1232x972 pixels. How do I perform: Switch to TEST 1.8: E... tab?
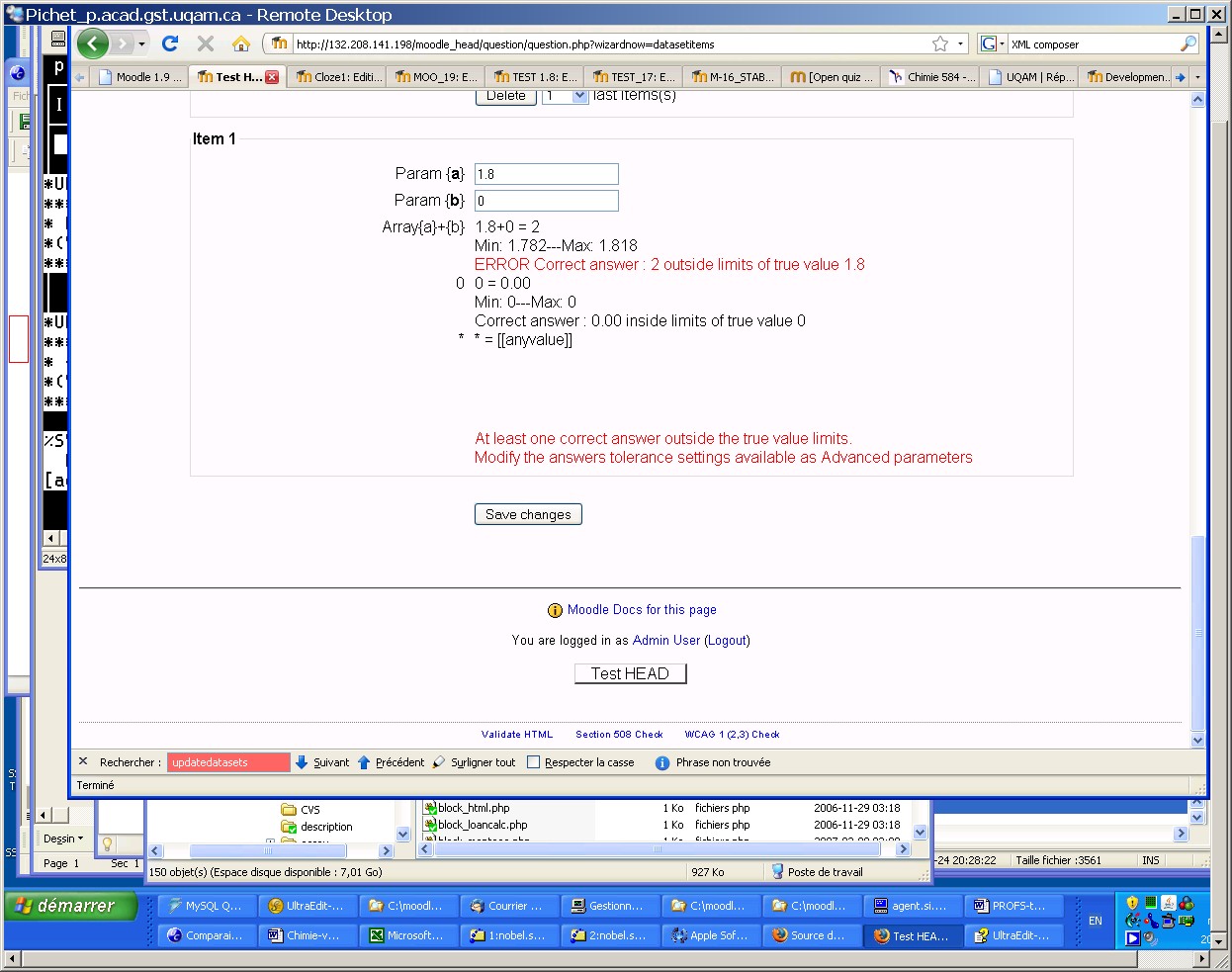[x=535, y=77]
